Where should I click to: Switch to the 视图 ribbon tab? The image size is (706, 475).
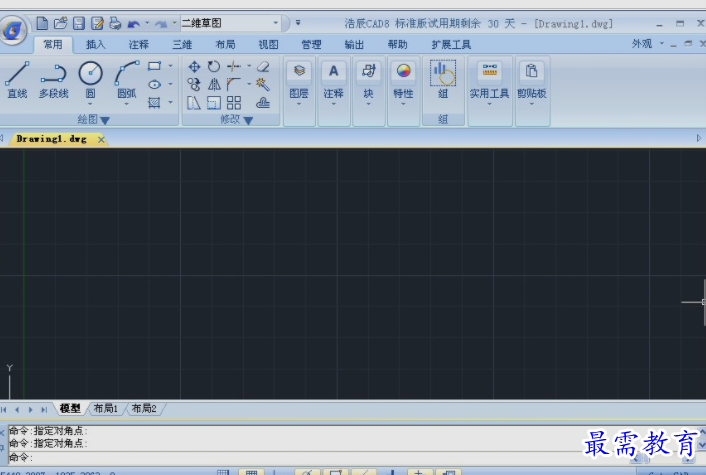click(x=268, y=45)
